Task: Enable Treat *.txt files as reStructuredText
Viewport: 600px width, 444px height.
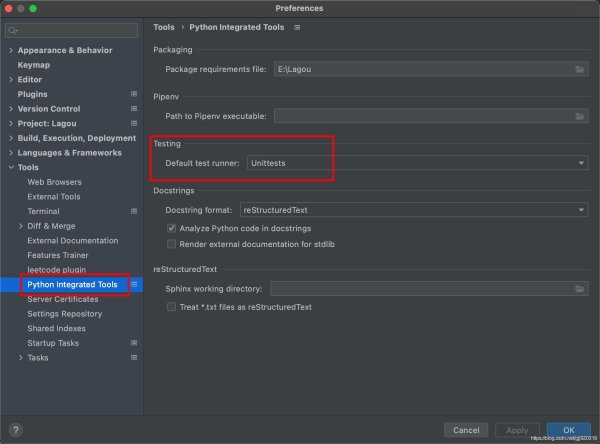Action: pyautogui.click(x=171, y=307)
